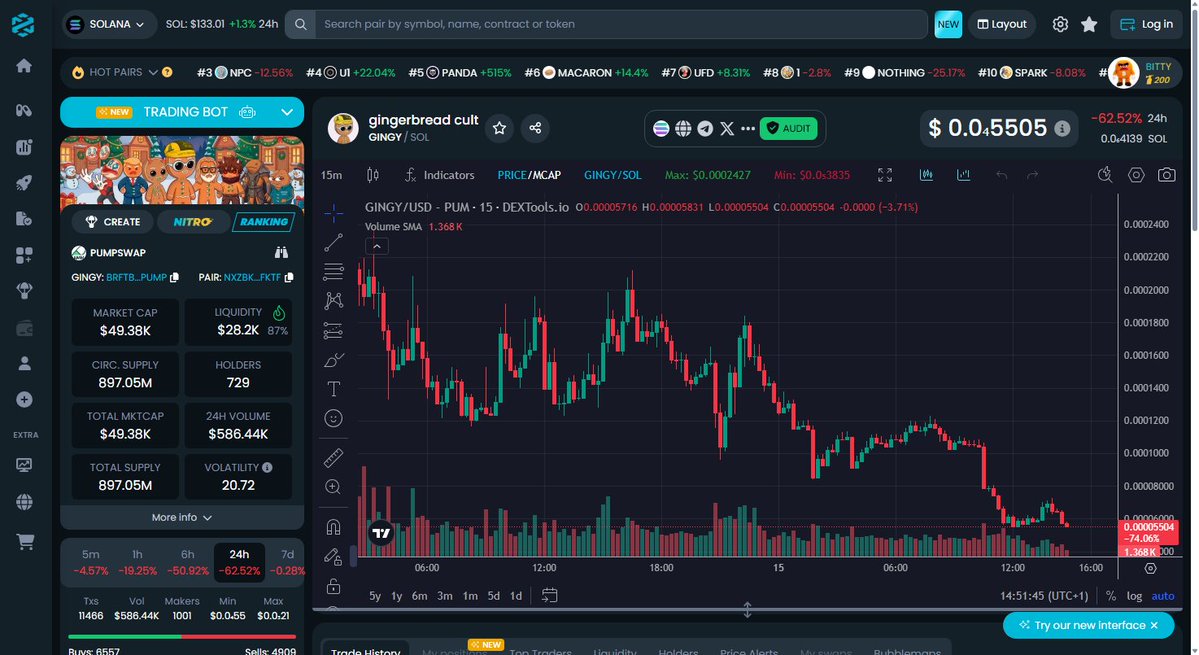This screenshot has height=655, width=1199.
Task: Click the buys versus sells progress bar
Action: [182, 636]
